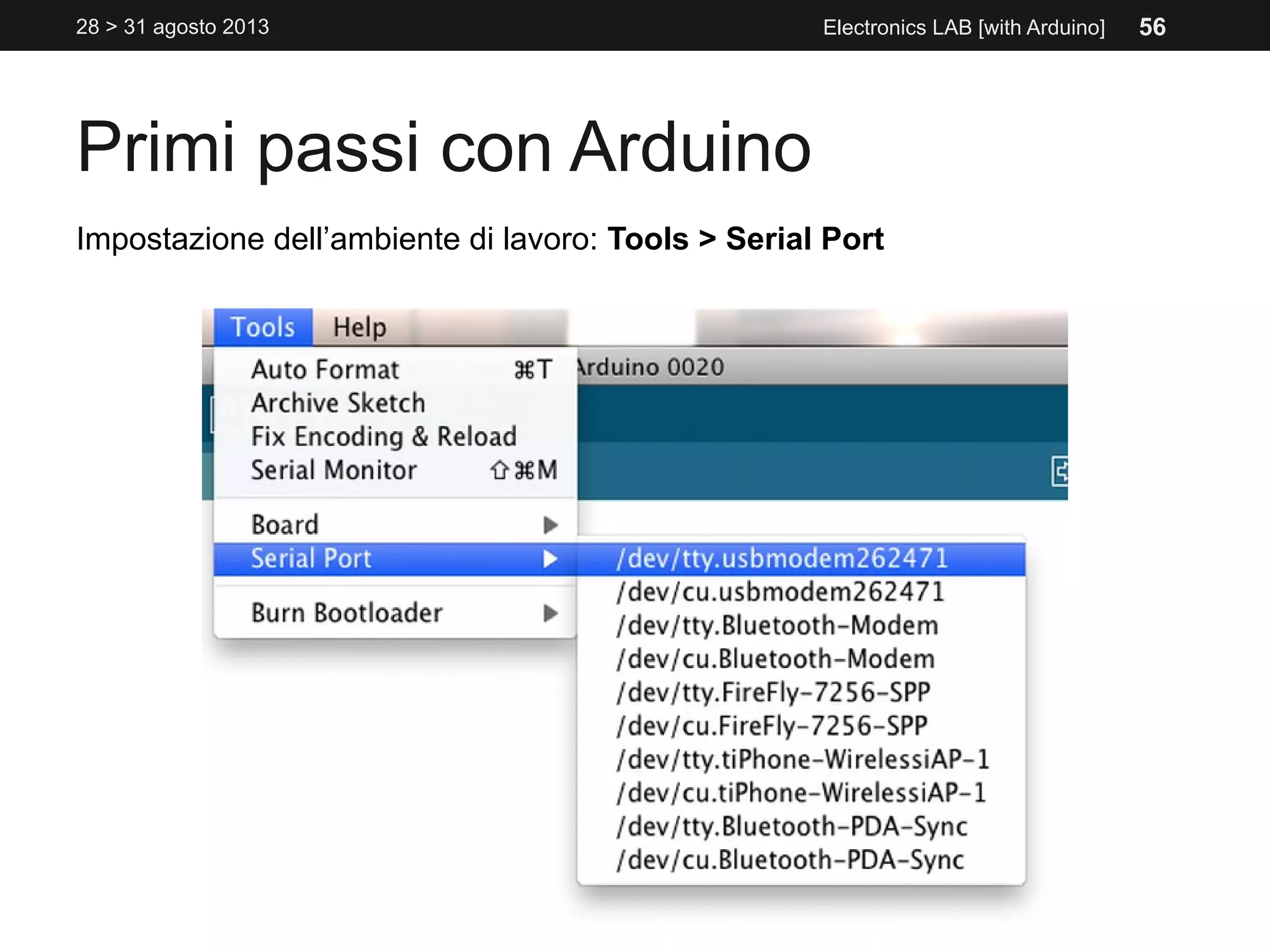Expand the Board submenu
Image resolution: width=1270 pixels, height=952 pixels.
pyautogui.click(x=395, y=525)
